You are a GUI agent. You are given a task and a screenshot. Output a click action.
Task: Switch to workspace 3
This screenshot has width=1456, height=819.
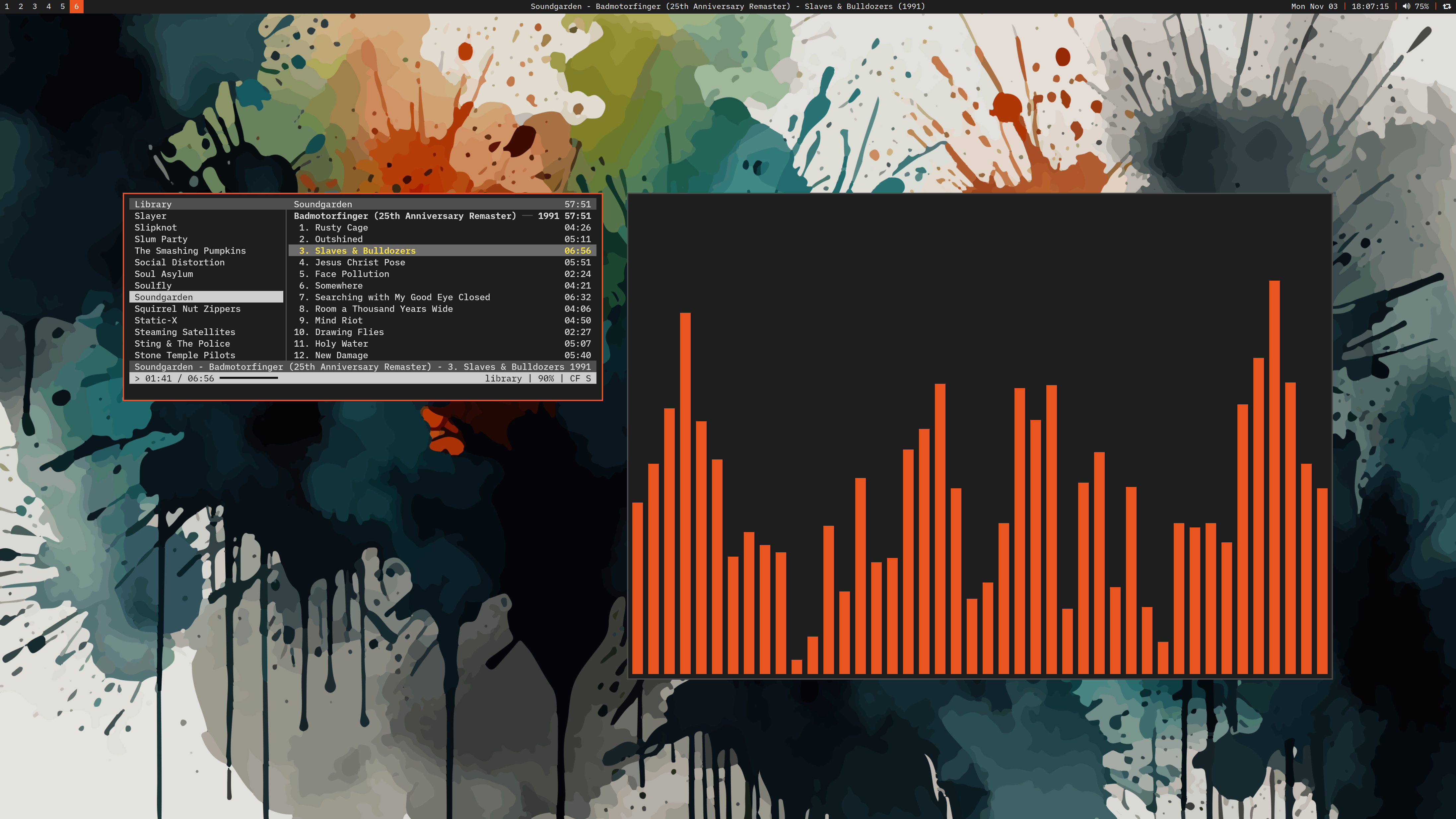tap(35, 6)
